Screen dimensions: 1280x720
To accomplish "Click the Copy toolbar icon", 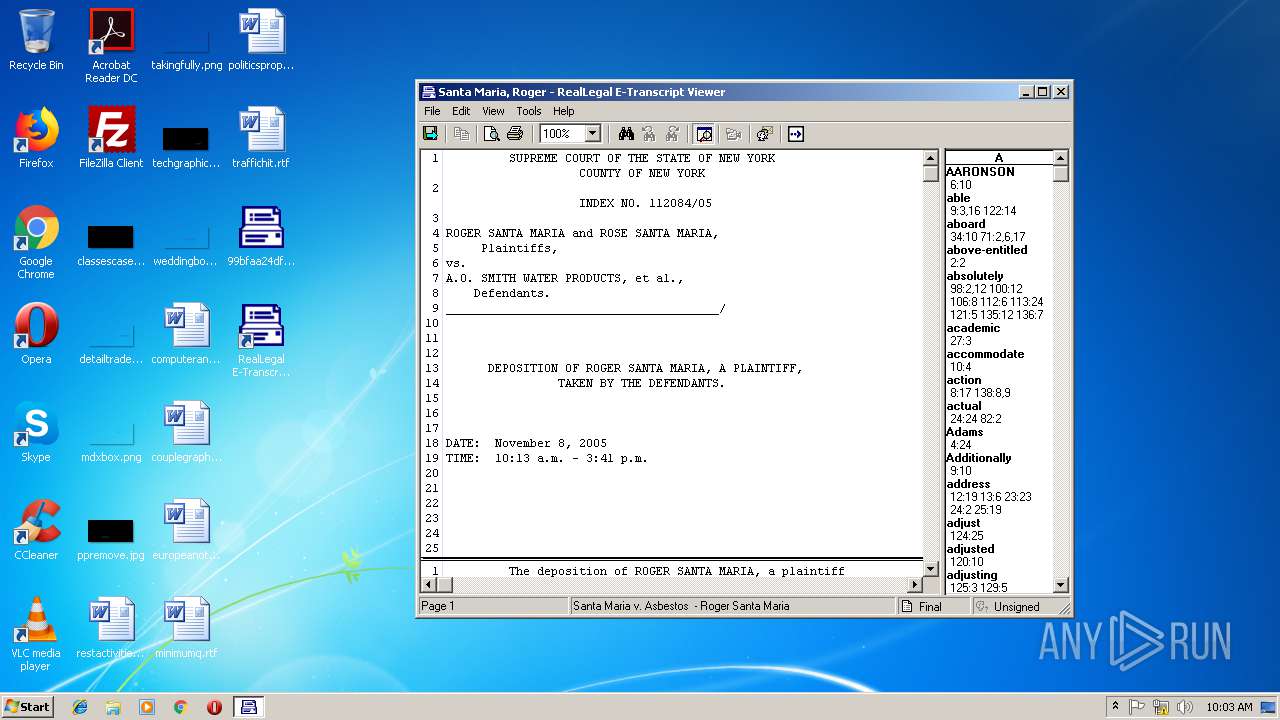I will pyautogui.click(x=461, y=134).
